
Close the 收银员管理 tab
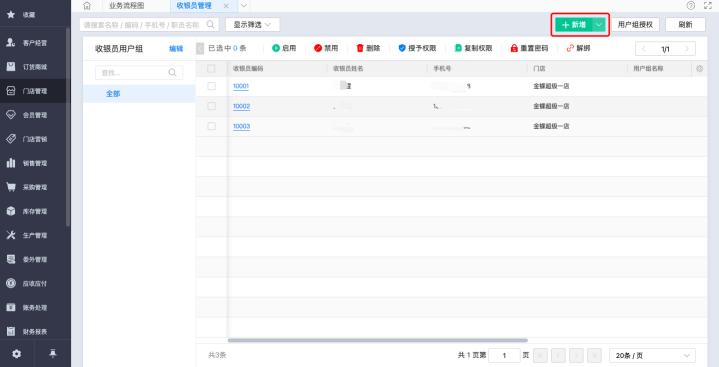click(x=226, y=6)
